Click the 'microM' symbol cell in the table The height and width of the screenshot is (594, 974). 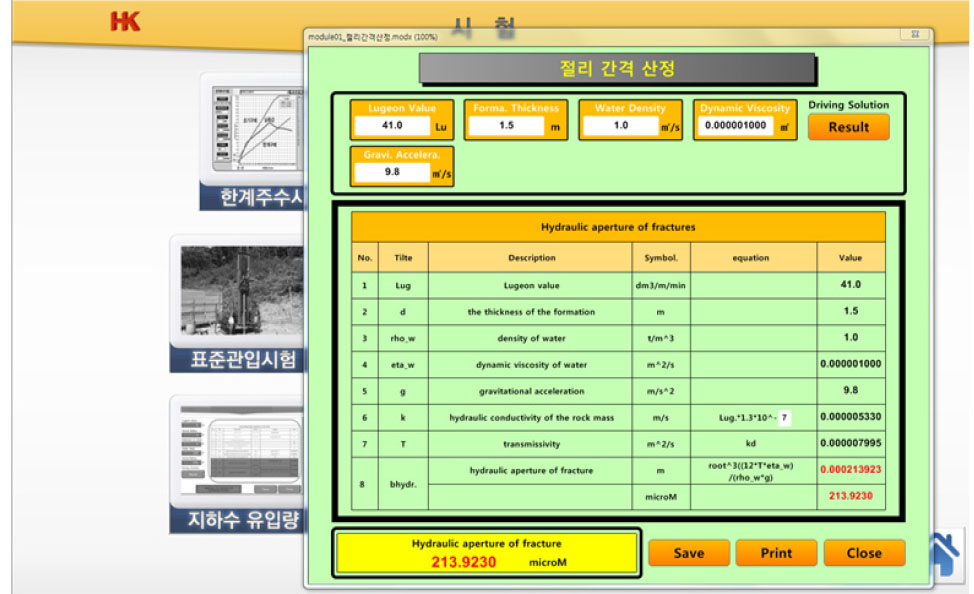pos(661,497)
